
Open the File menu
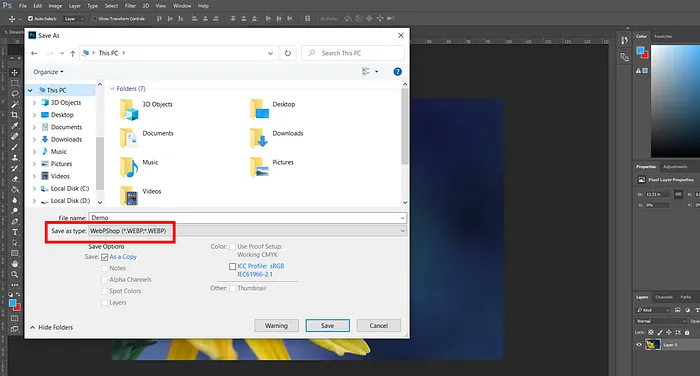point(23,6)
